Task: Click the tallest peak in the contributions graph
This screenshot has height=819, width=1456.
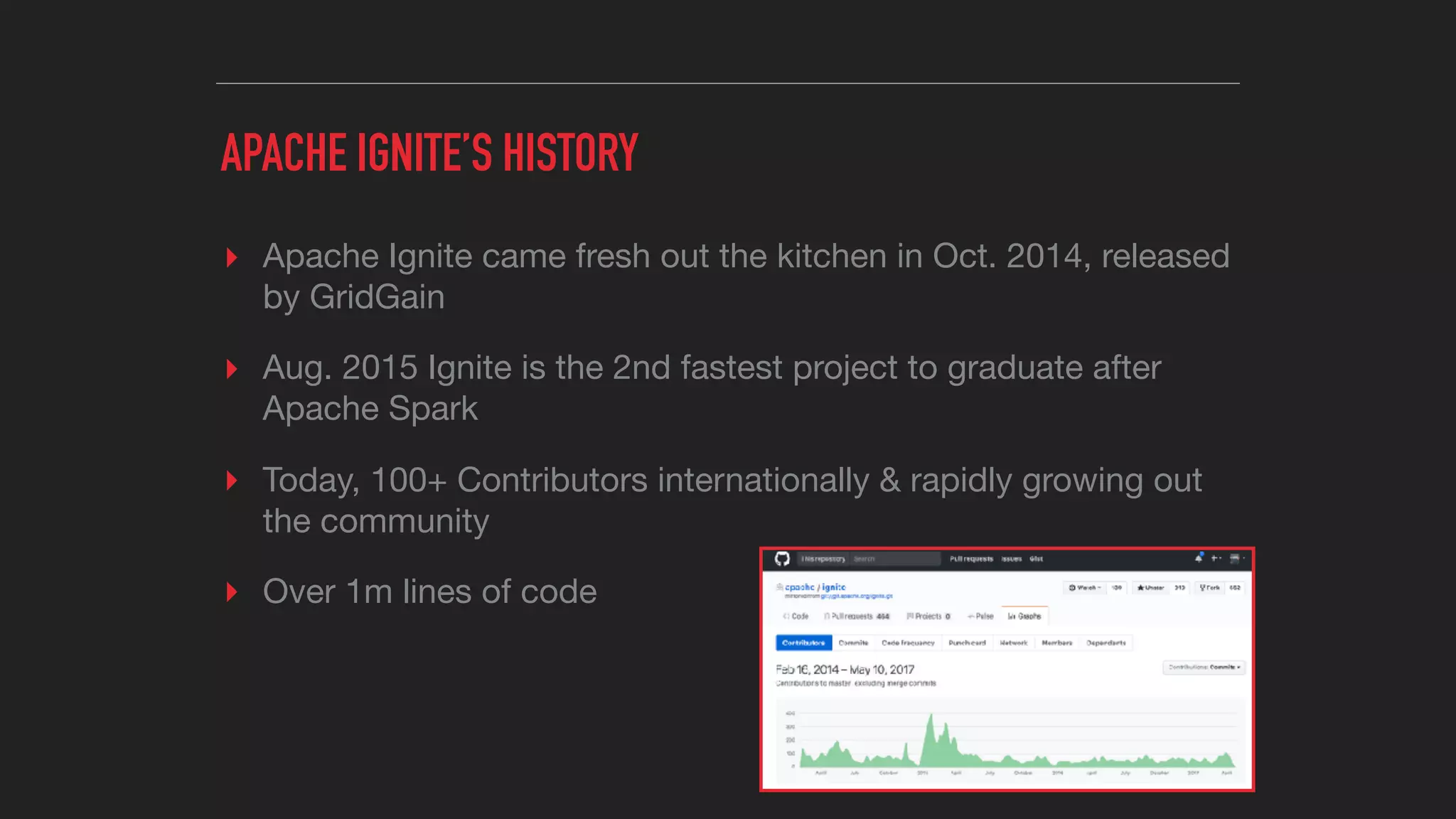Action: (x=930, y=718)
